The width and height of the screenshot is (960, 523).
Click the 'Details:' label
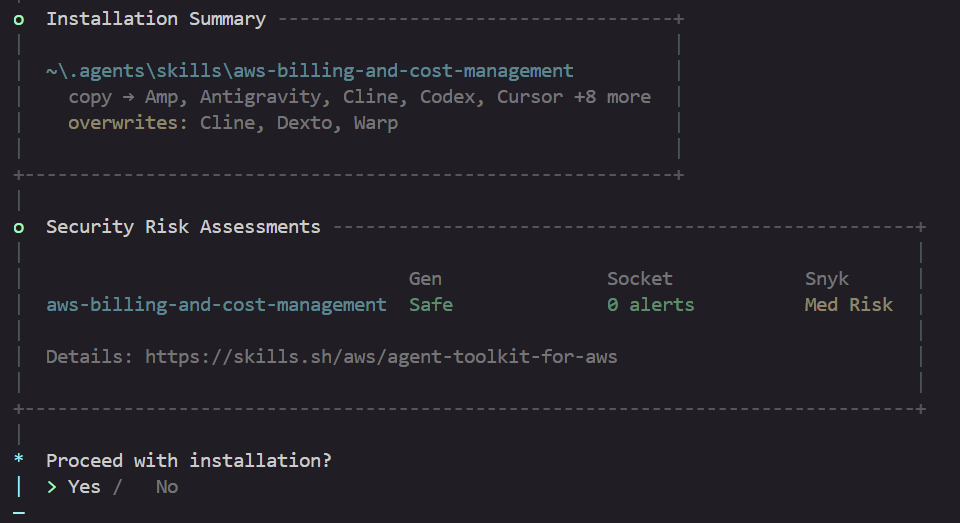[89, 356]
